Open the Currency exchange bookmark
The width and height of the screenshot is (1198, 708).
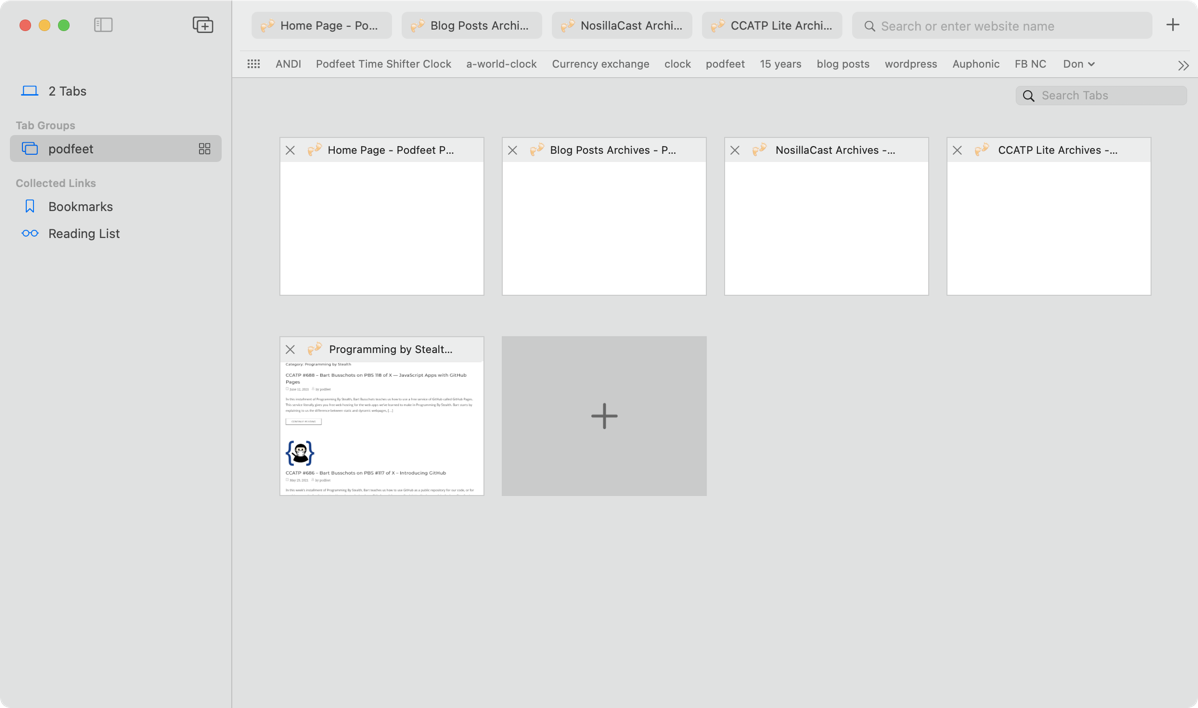pyautogui.click(x=600, y=64)
